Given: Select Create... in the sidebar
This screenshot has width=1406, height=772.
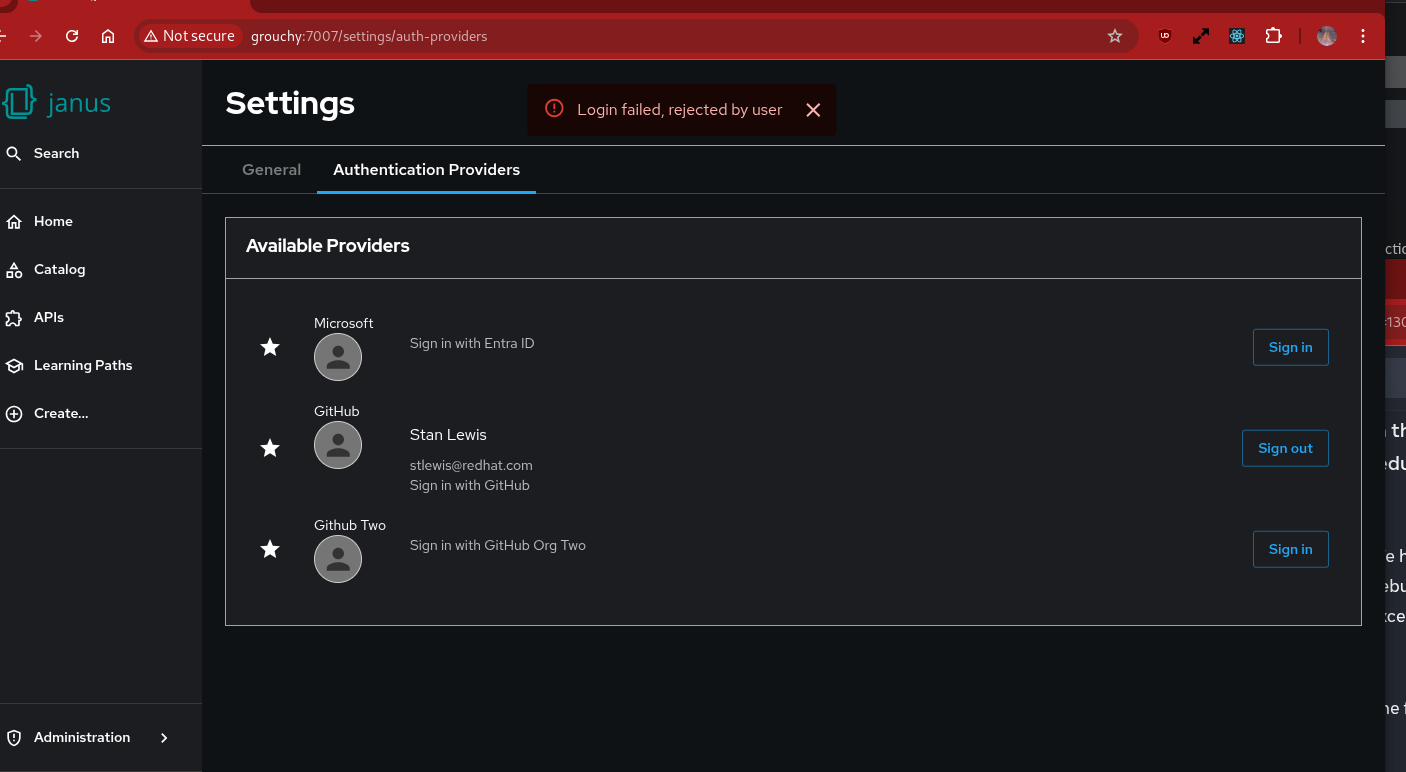Looking at the screenshot, I should coord(47,413).
